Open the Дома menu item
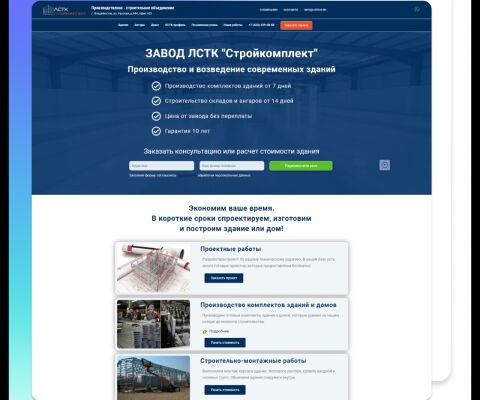The image size is (480, 400). [x=155, y=25]
